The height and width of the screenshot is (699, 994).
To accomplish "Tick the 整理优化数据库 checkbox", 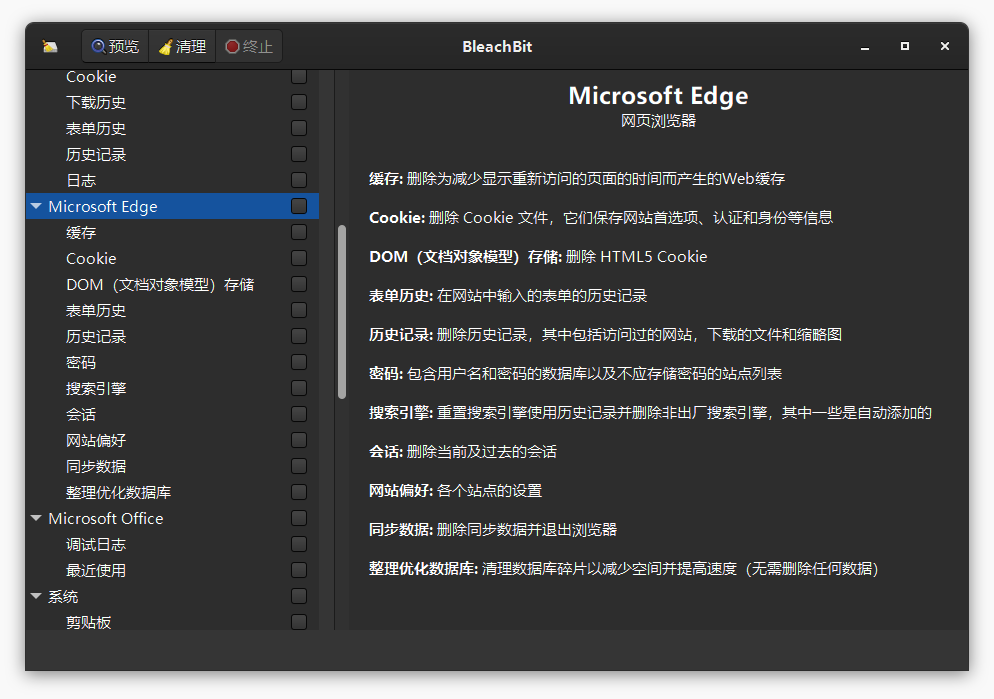I will click(299, 492).
